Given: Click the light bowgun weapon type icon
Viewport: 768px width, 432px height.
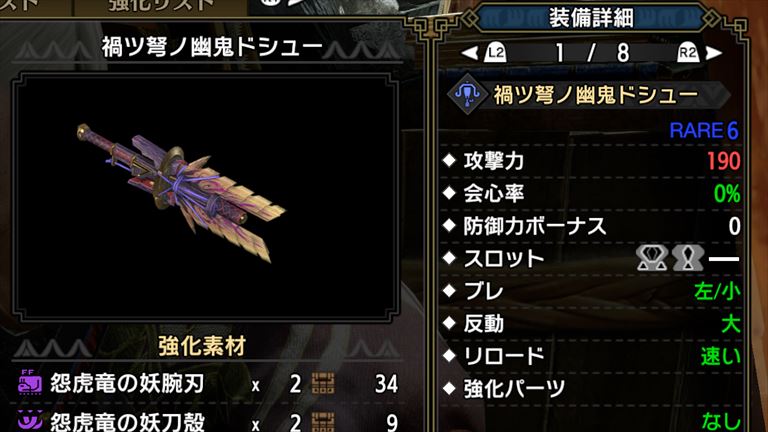Looking at the screenshot, I should click(467, 94).
